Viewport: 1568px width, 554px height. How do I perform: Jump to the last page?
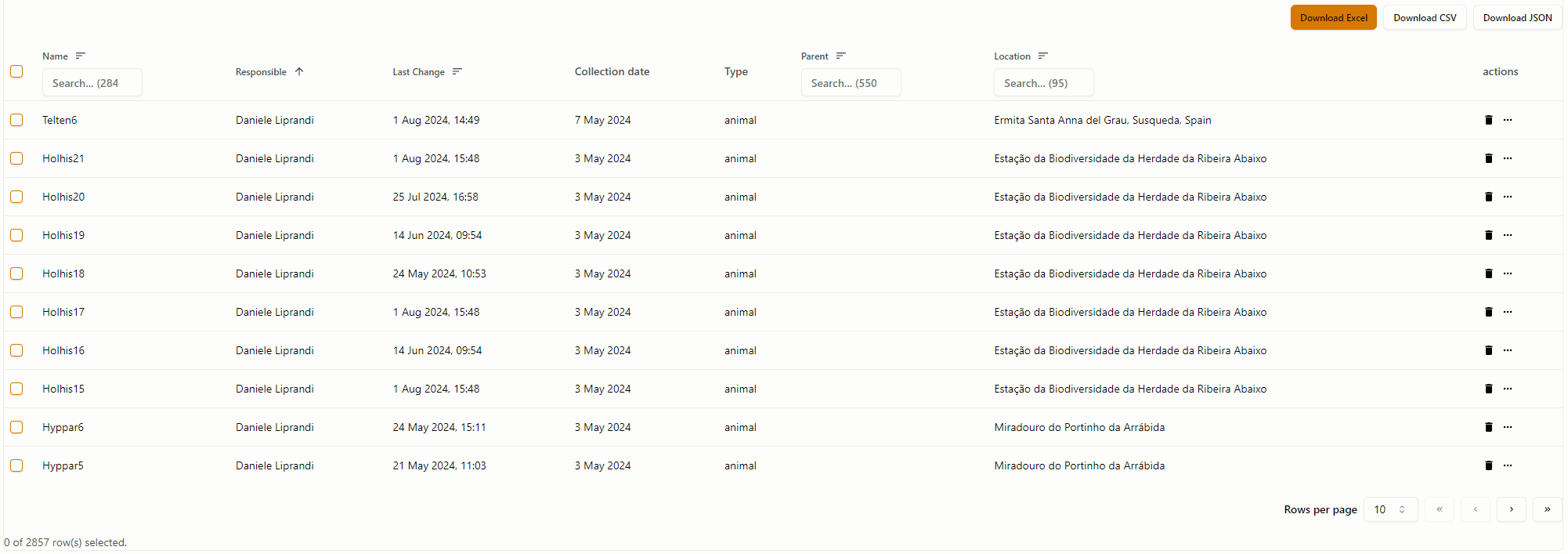1547,509
